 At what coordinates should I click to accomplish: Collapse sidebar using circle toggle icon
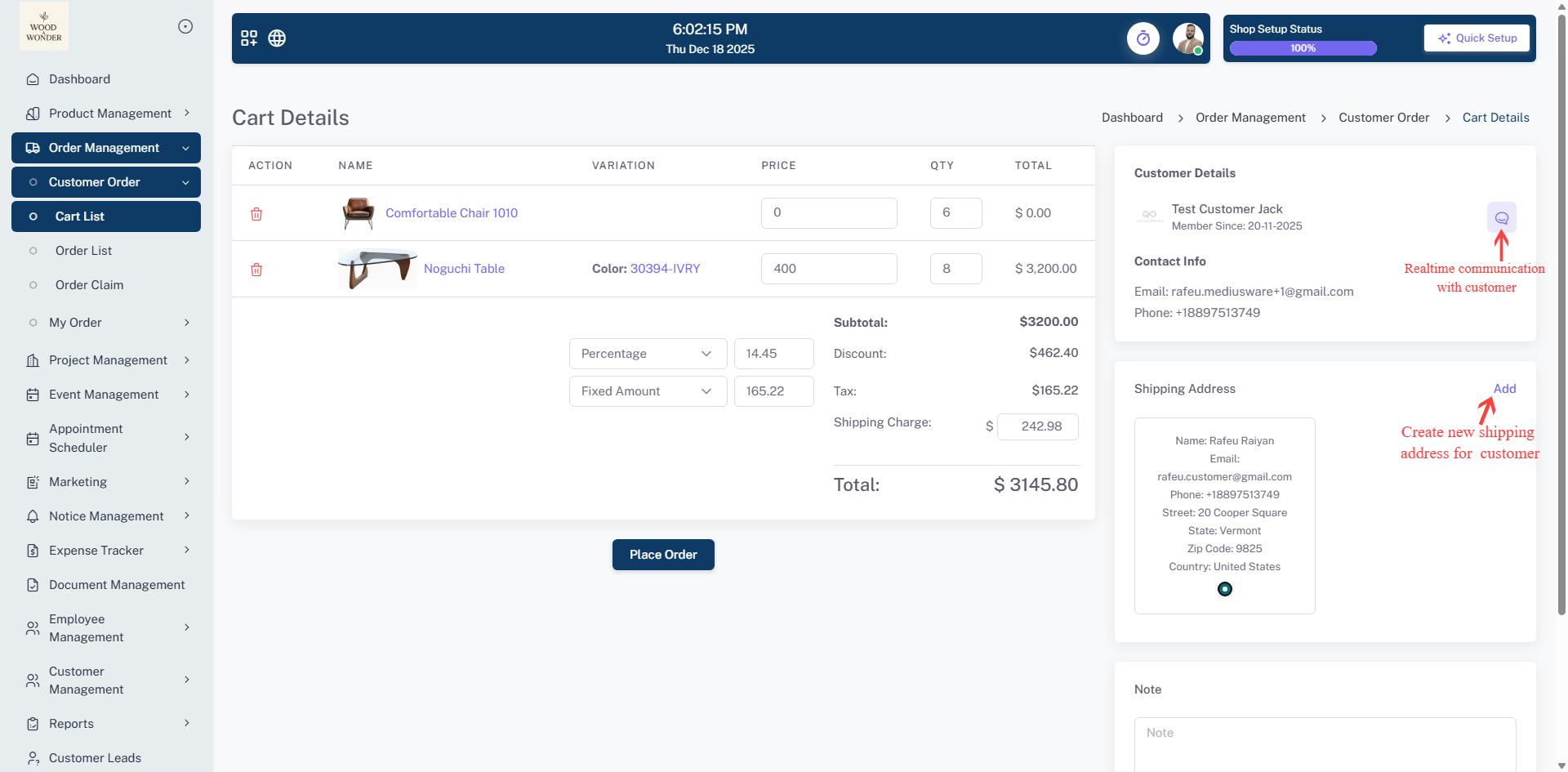pos(185,27)
